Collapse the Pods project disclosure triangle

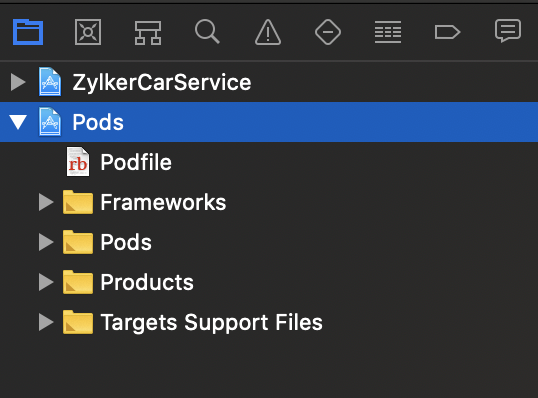(18, 122)
